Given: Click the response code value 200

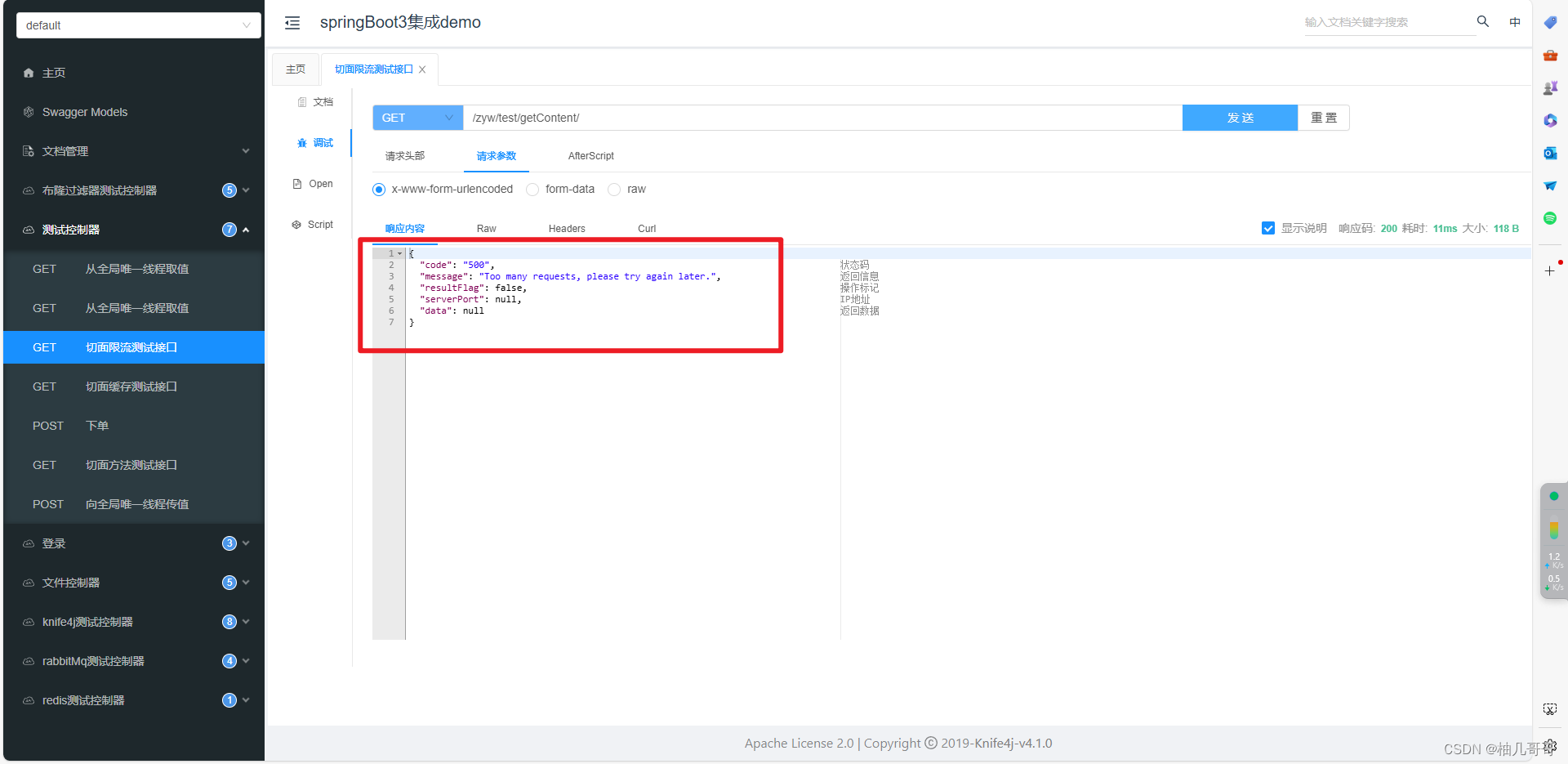Looking at the screenshot, I should click(1389, 229).
